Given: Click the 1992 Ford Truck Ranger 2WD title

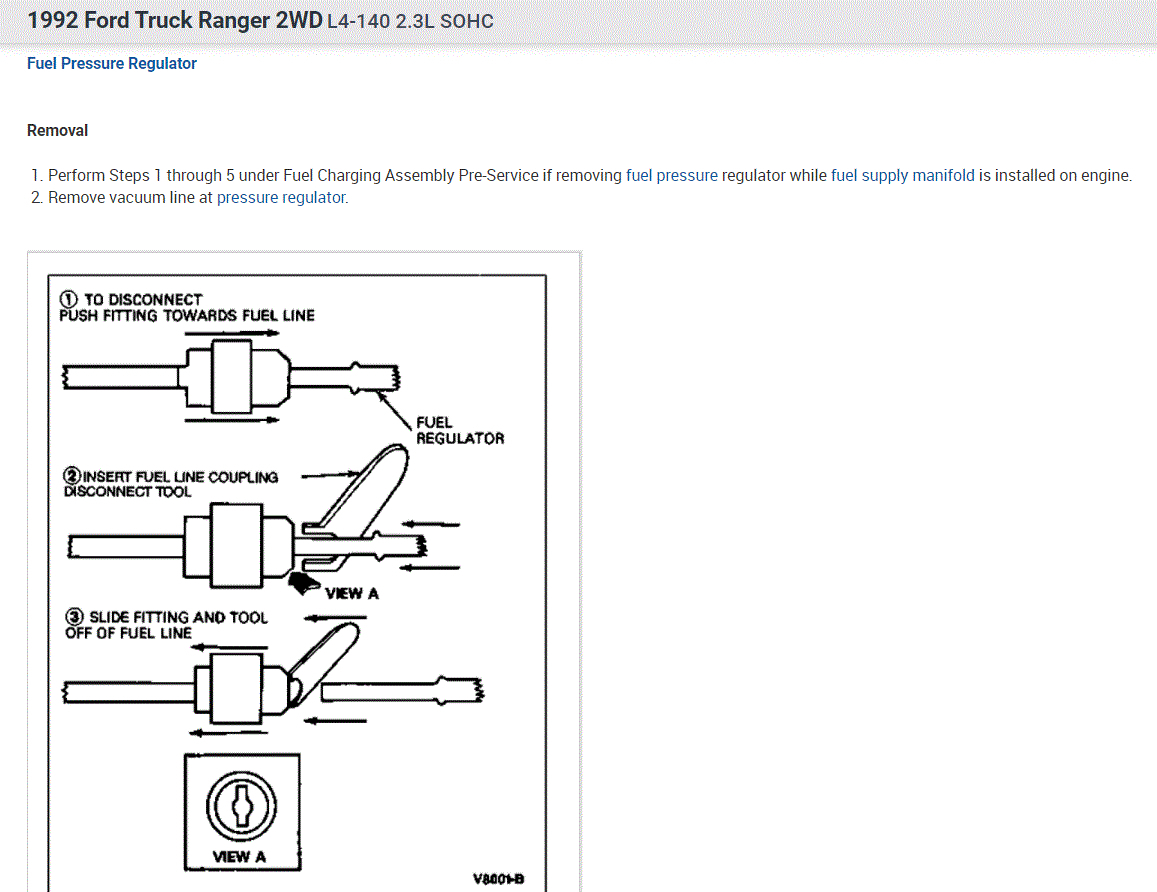Looking at the screenshot, I should click(175, 20).
